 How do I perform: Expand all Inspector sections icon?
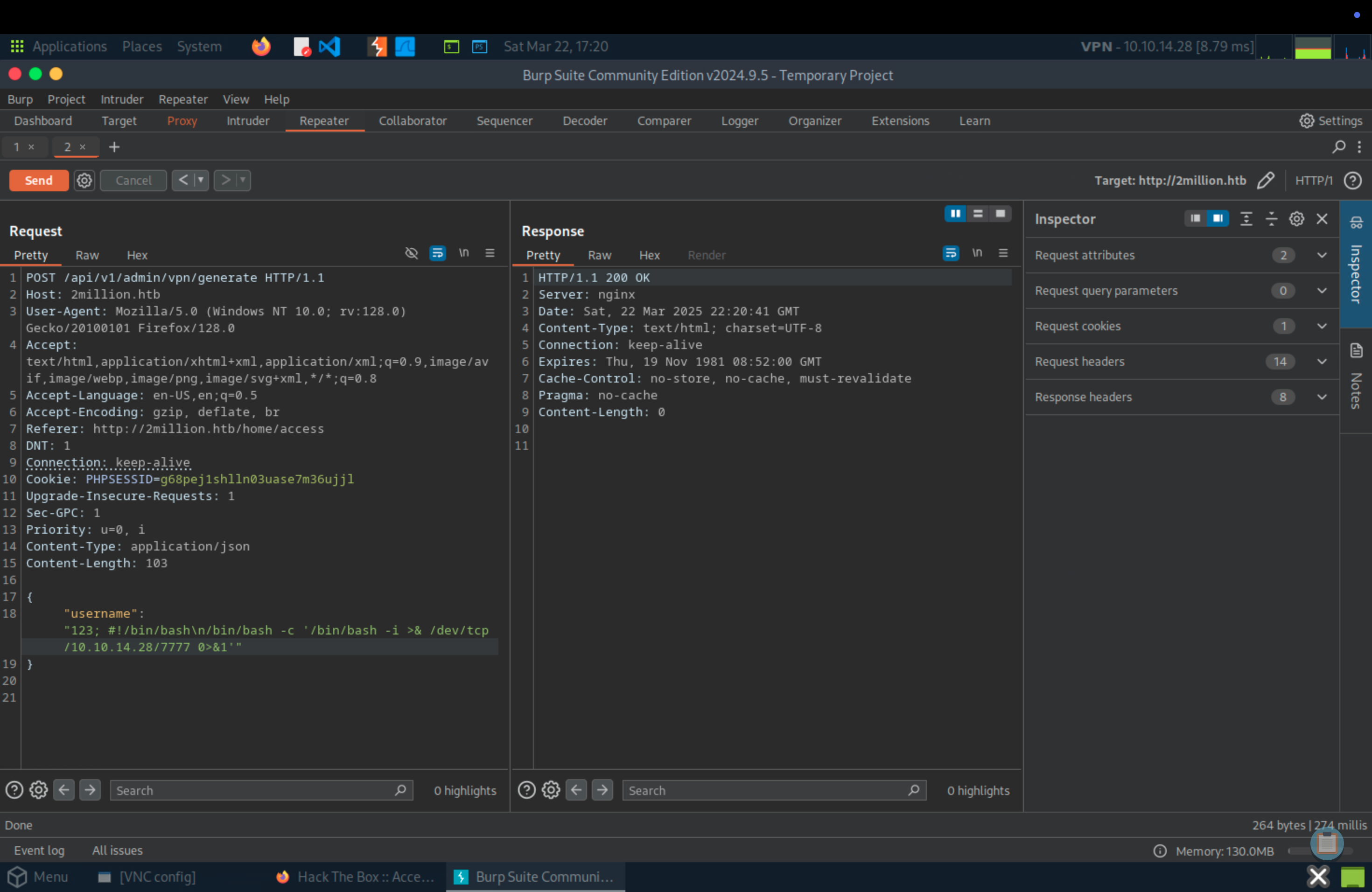(1246, 218)
